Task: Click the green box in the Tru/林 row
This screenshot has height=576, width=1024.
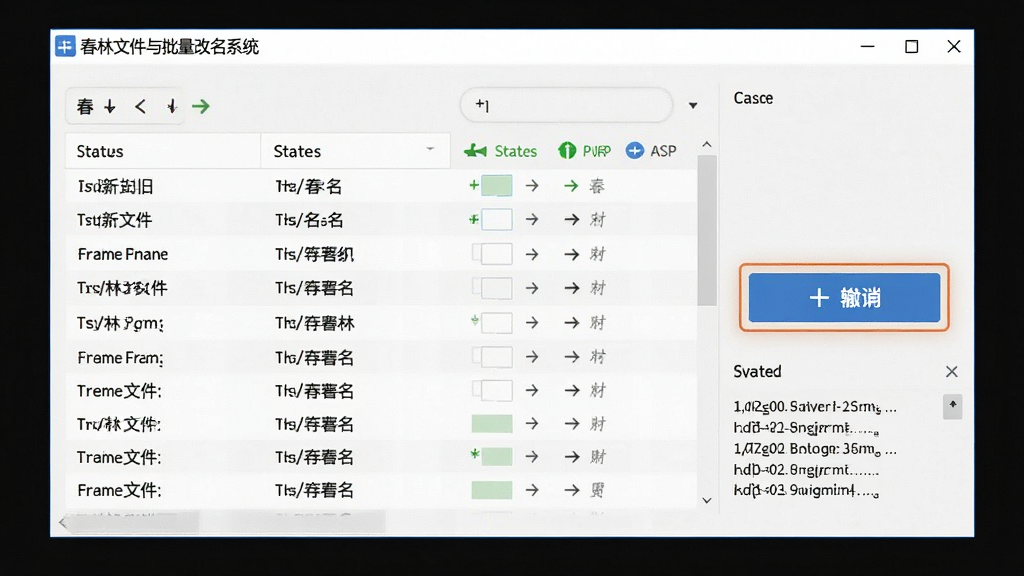Action: point(492,424)
